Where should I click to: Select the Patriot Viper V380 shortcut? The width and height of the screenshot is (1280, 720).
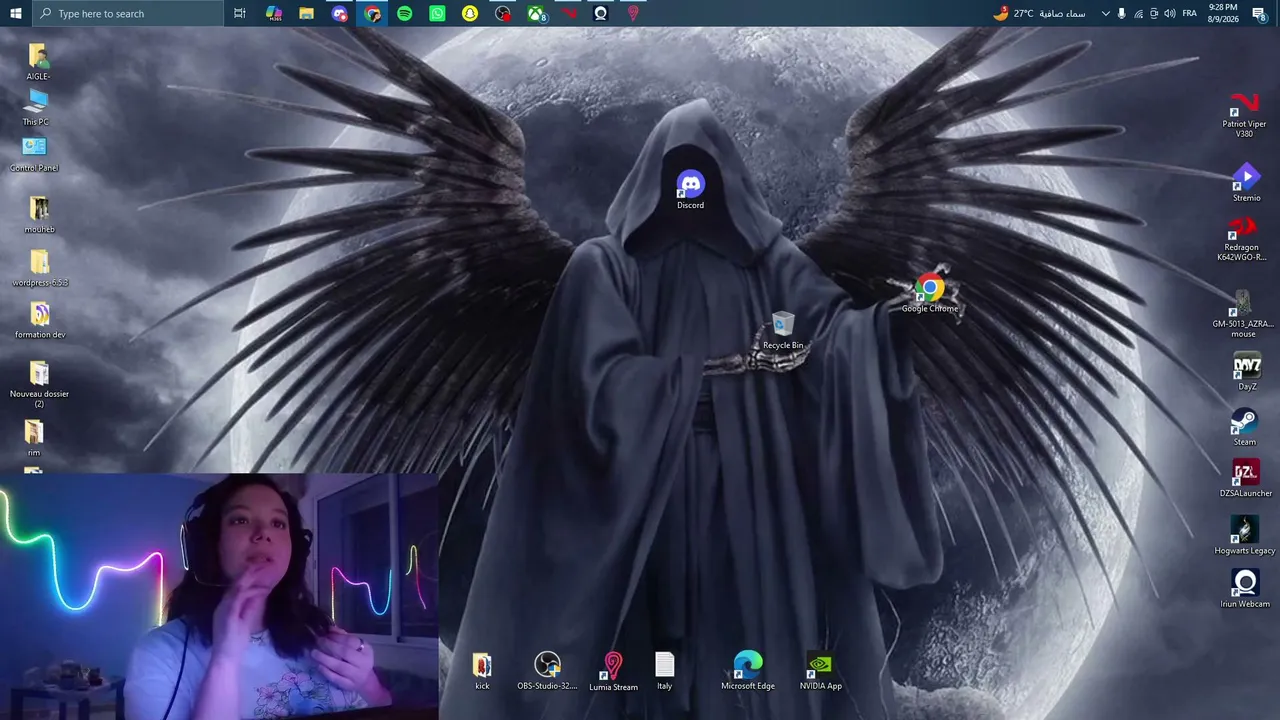point(1244,115)
